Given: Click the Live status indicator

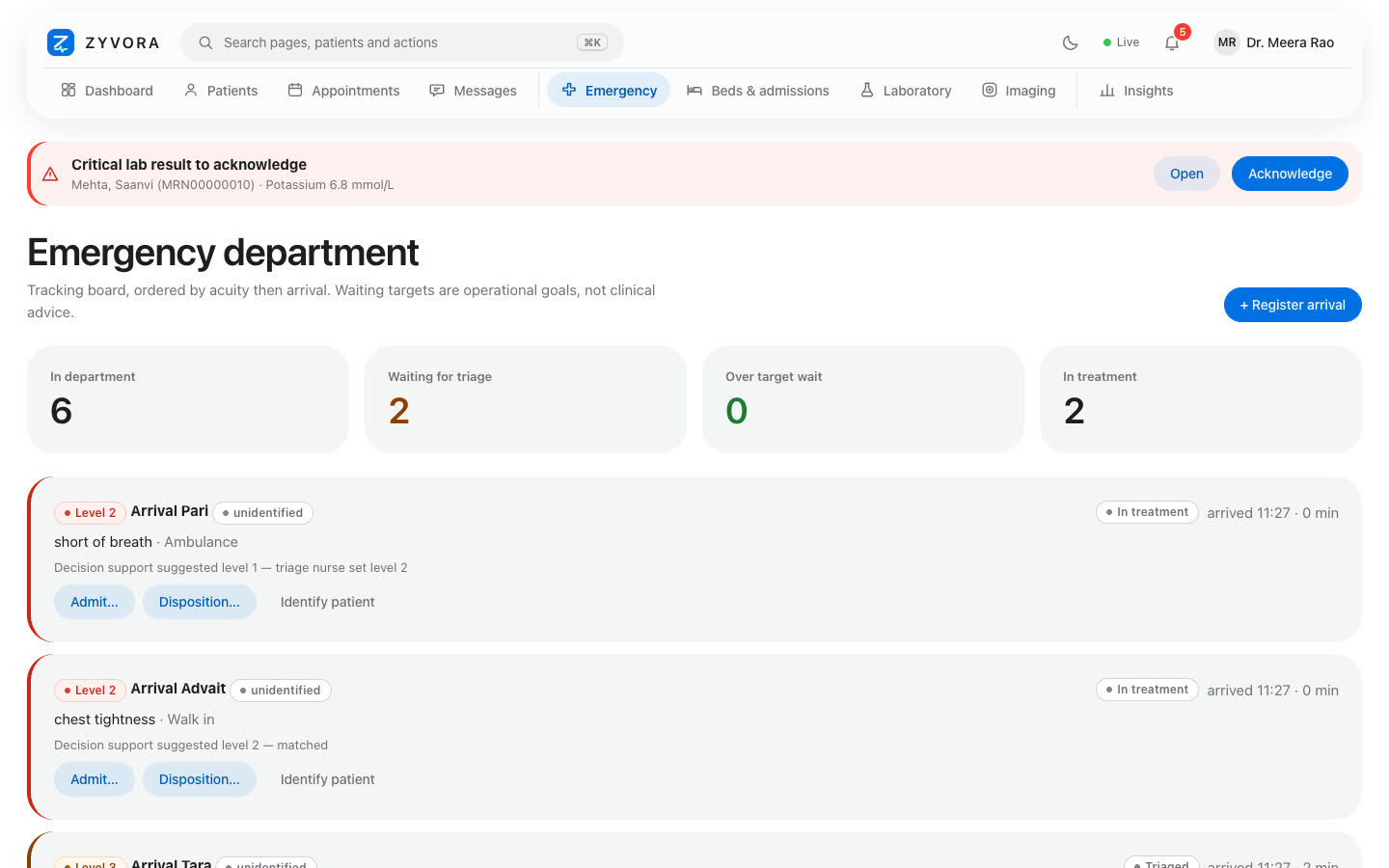Looking at the screenshot, I should pyautogui.click(x=1121, y=42).
